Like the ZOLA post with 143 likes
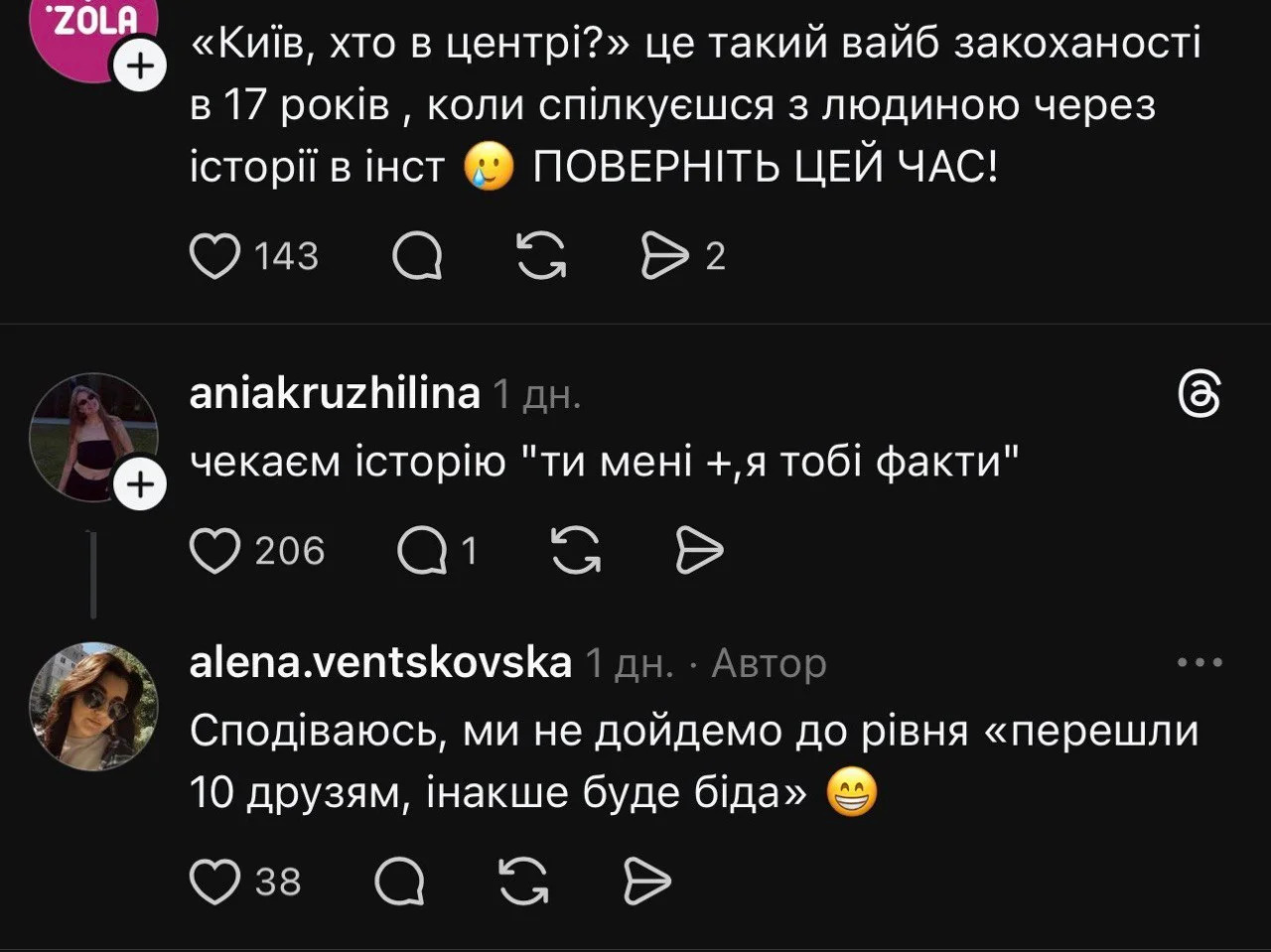 click(x=214, y=257)
